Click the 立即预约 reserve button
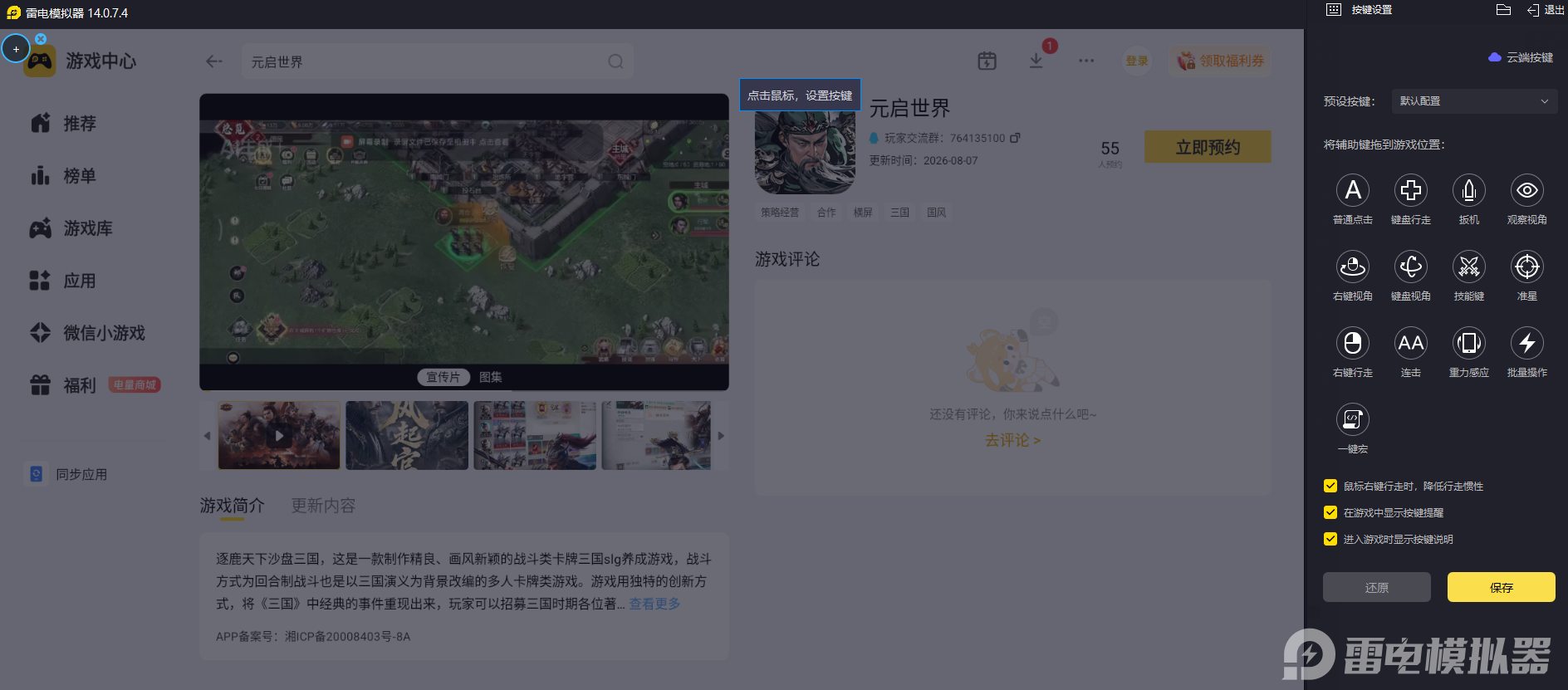 click(x=1208, y=147)
